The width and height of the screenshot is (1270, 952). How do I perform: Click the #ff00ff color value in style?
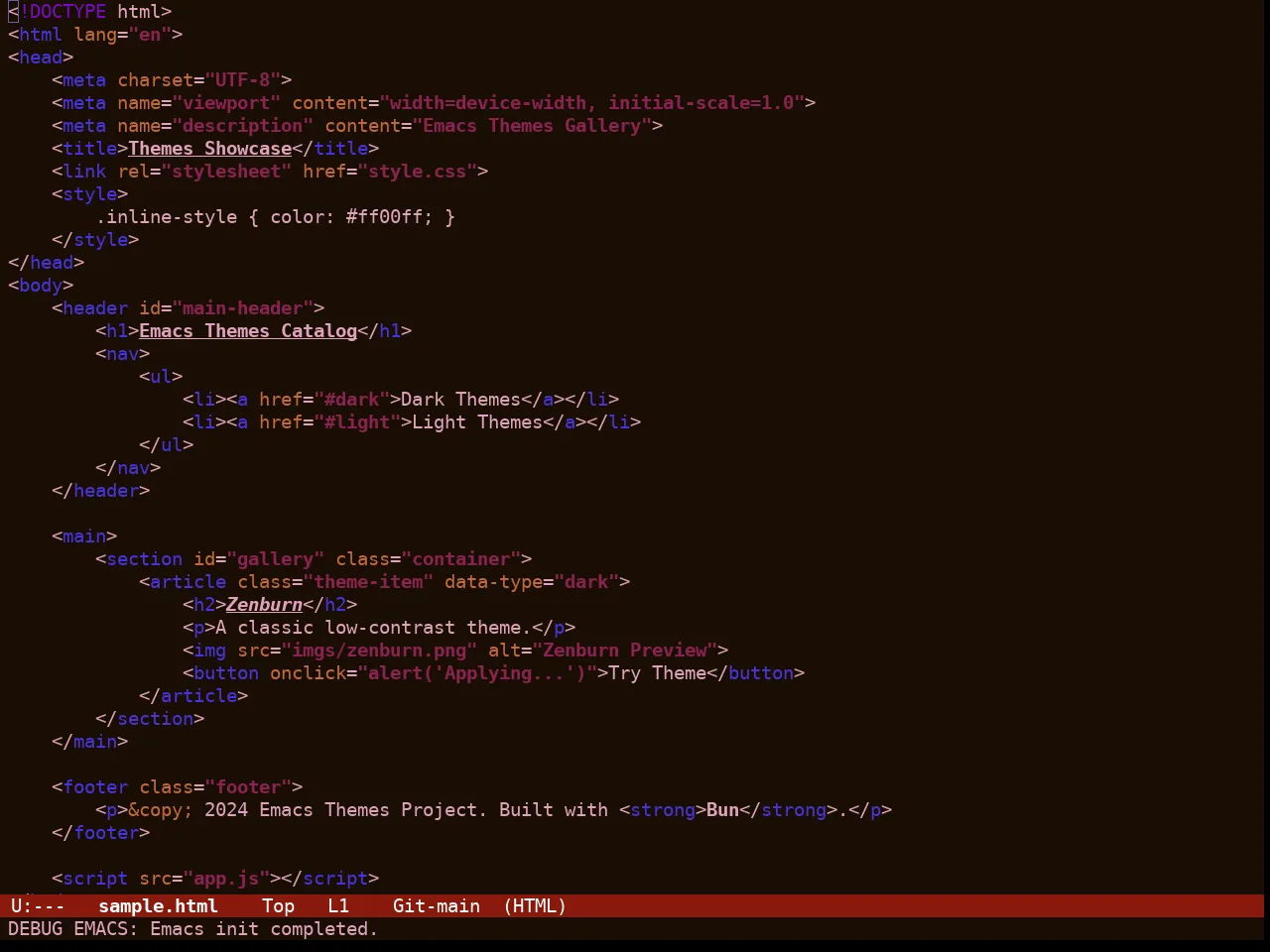[x=384, y=216]
